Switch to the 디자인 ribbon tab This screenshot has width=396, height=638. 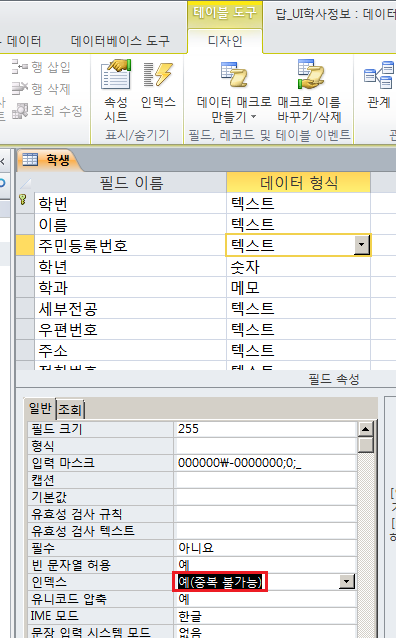[x=225, y=41]
